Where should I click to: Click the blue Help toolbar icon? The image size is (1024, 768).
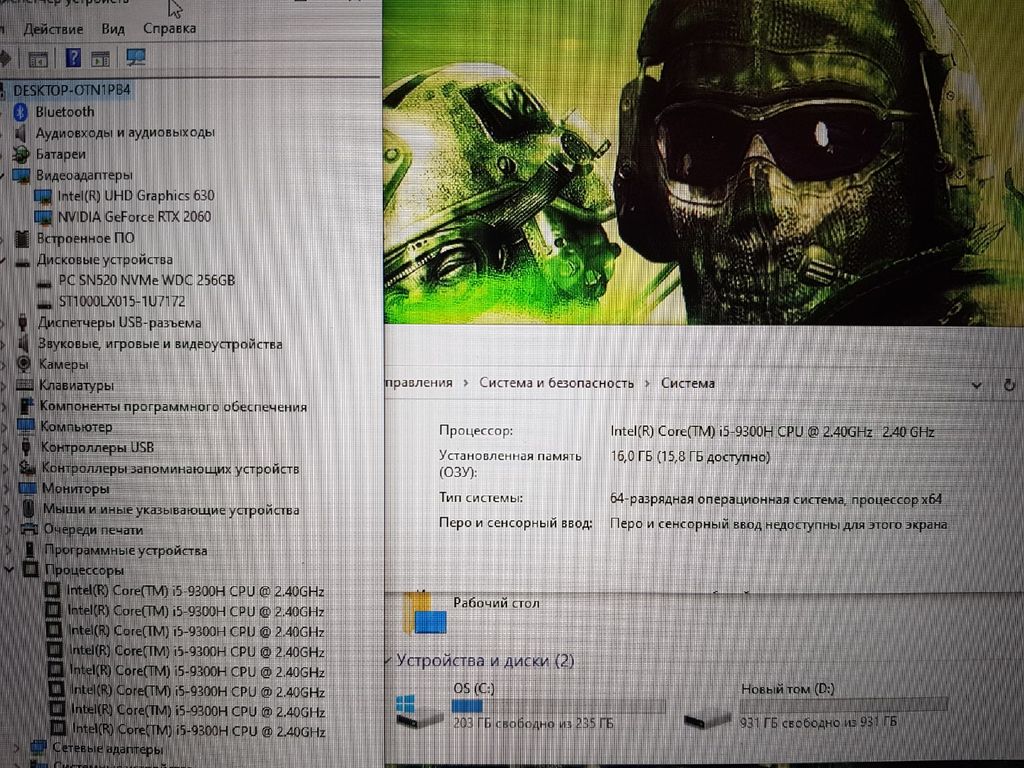(x=73, y=58)
